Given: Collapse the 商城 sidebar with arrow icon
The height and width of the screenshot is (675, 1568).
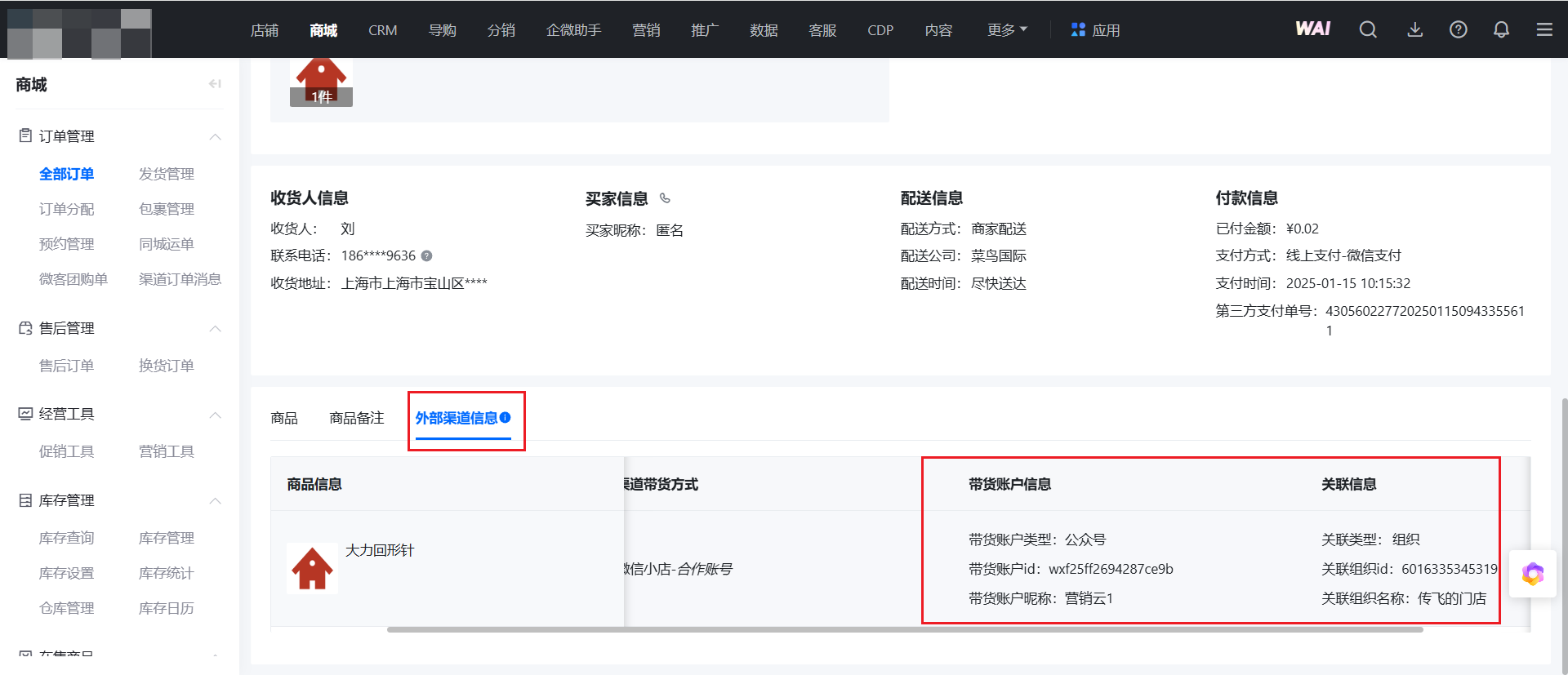Looking at the screenshot, I should click(215, 84).
